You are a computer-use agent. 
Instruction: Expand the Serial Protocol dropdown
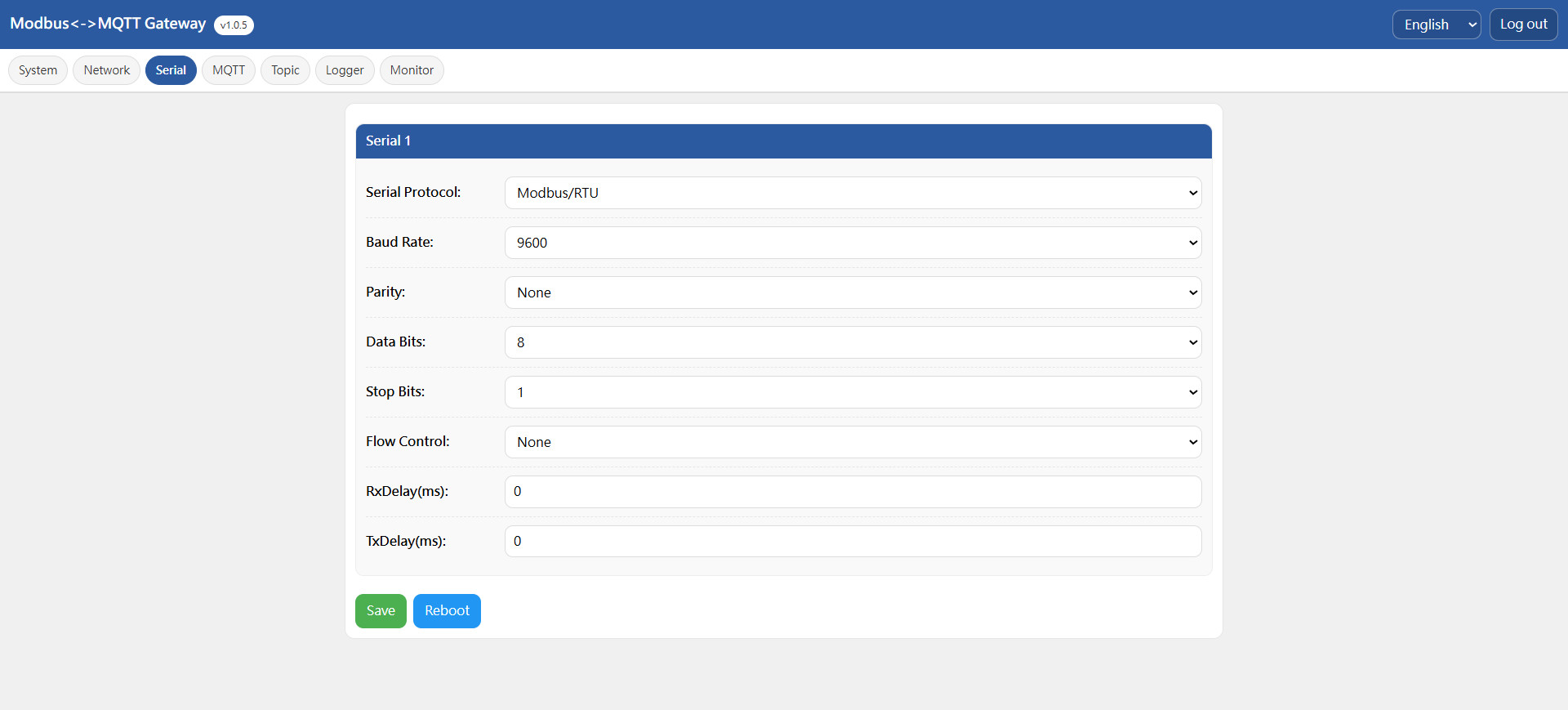[x=853, y=193]
